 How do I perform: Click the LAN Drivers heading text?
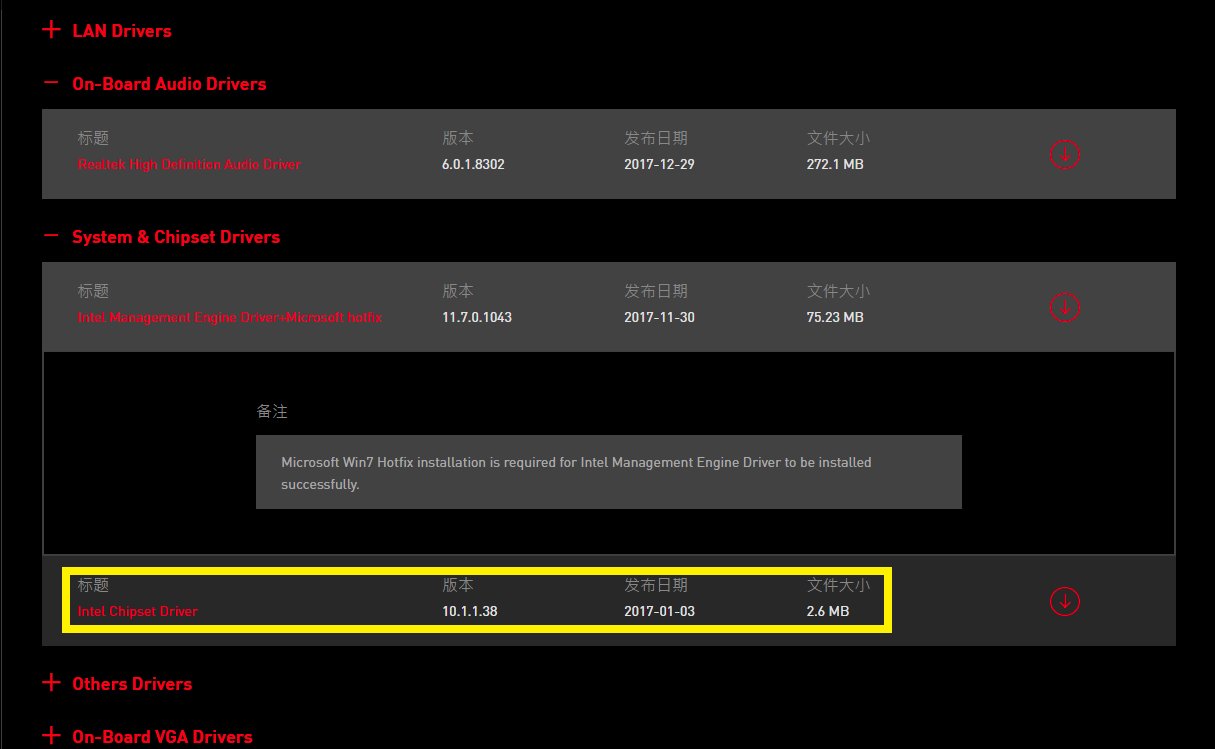coord(122,31)
